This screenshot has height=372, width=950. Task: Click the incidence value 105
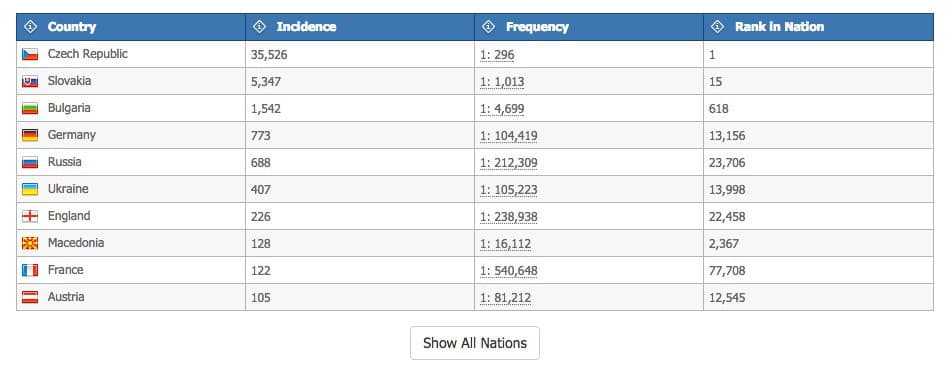click(x=261, y=297)
